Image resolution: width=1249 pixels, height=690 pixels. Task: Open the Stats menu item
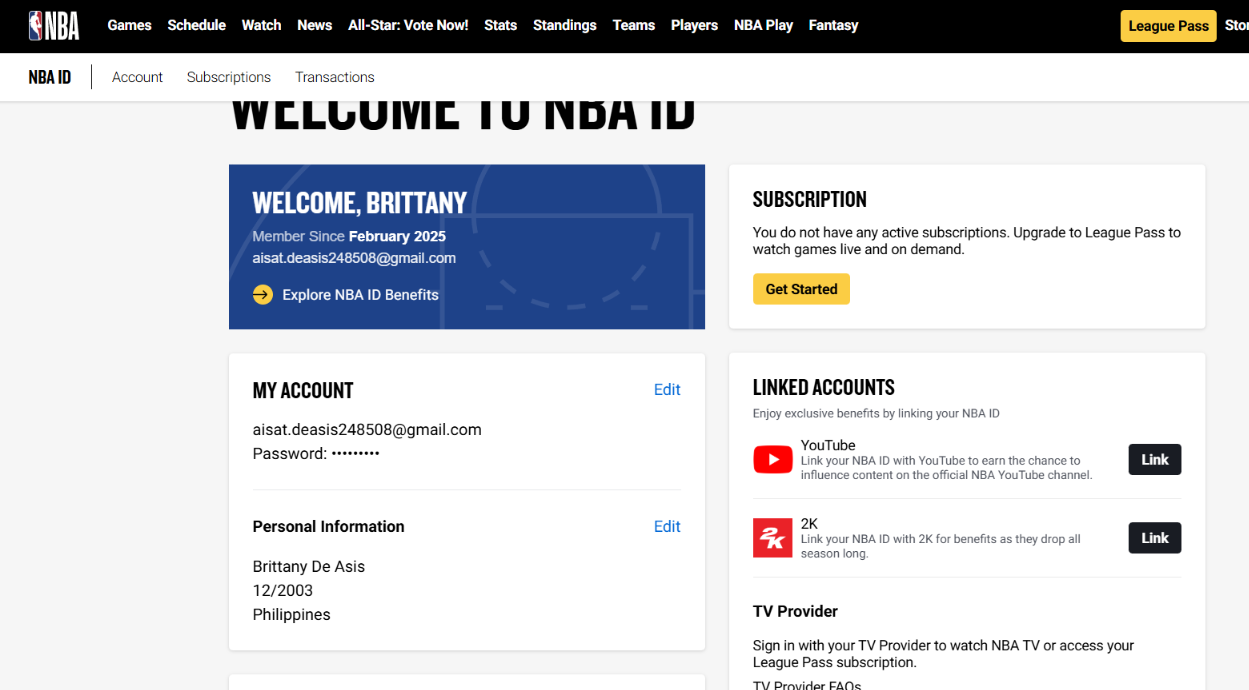click(501, 25)
